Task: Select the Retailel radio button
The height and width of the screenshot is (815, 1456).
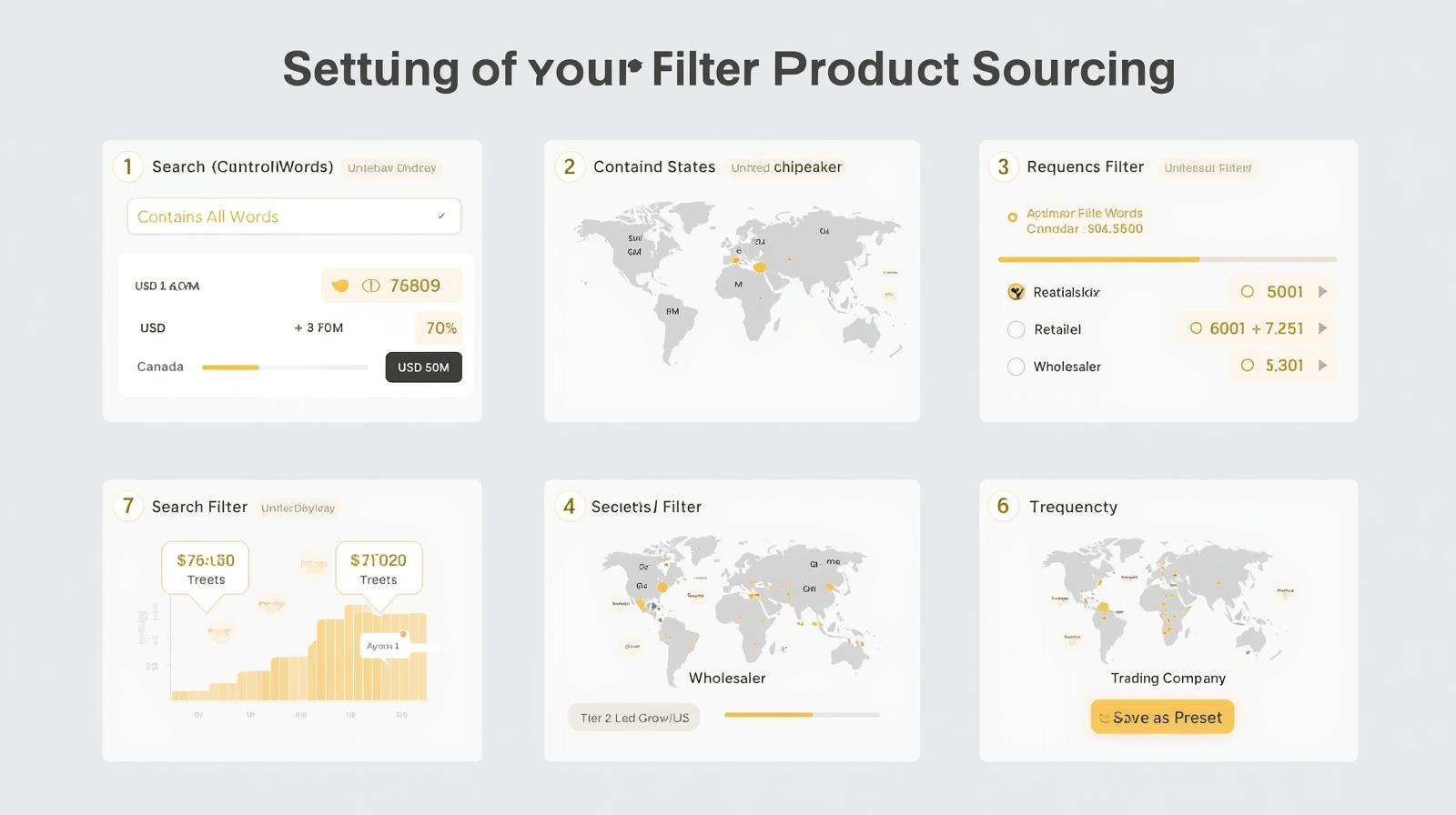Action: tap(1016, 329)
